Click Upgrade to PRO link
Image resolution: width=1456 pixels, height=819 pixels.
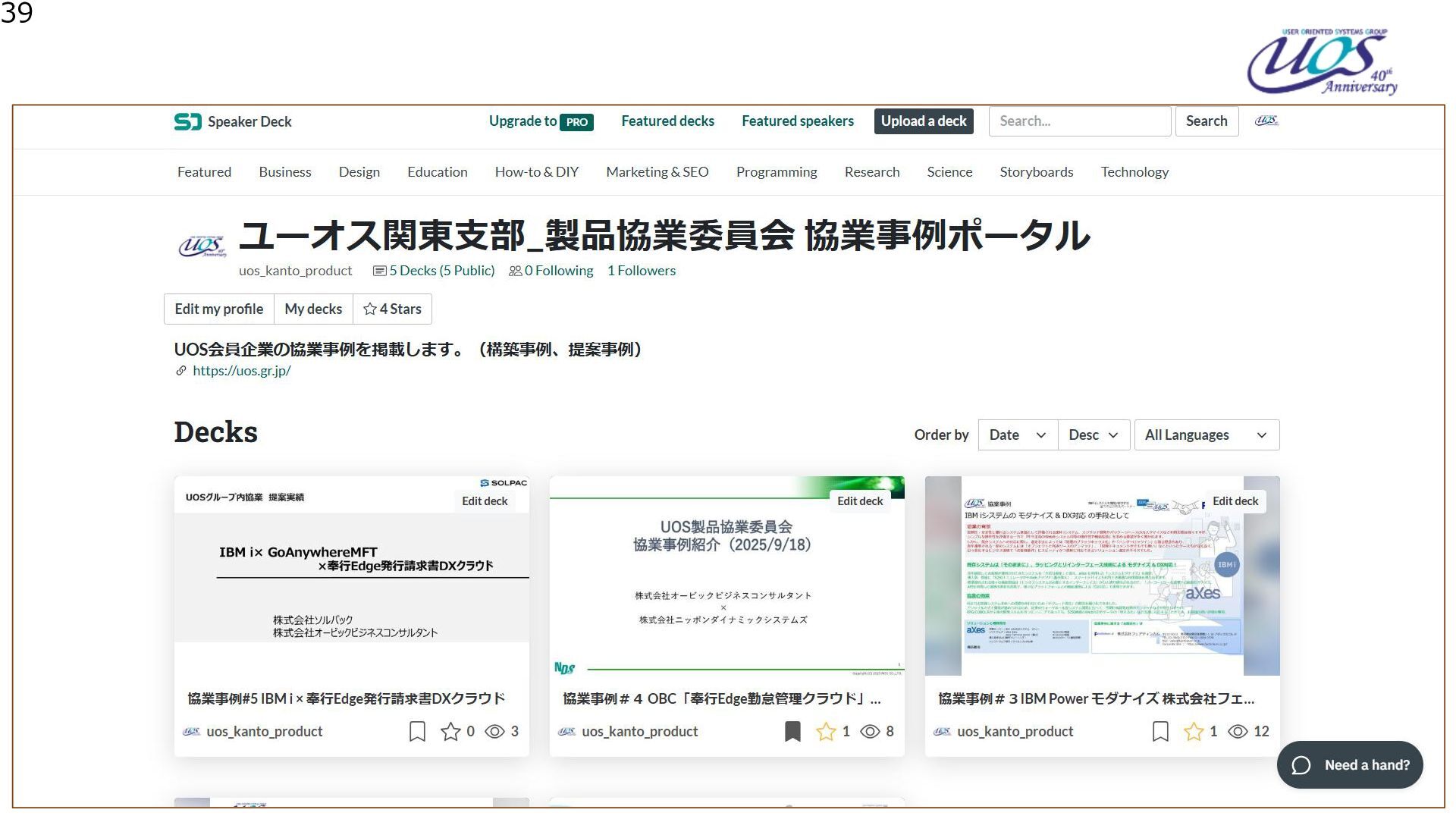point(541,121)
